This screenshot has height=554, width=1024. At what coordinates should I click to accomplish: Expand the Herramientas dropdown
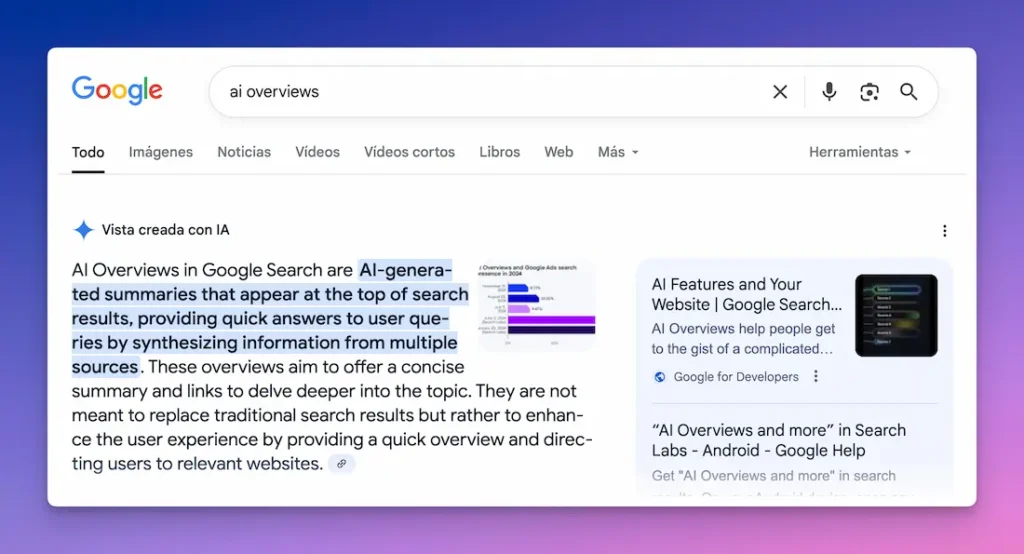click(860, 152)
